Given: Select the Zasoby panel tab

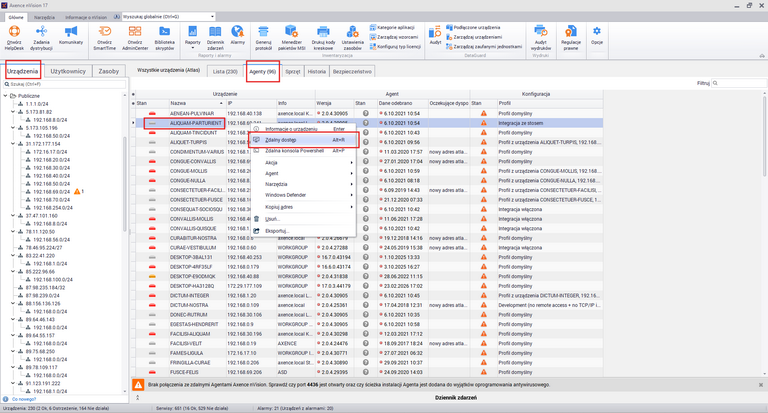Looking at the screenshot, I should click(x=109, y=71).
